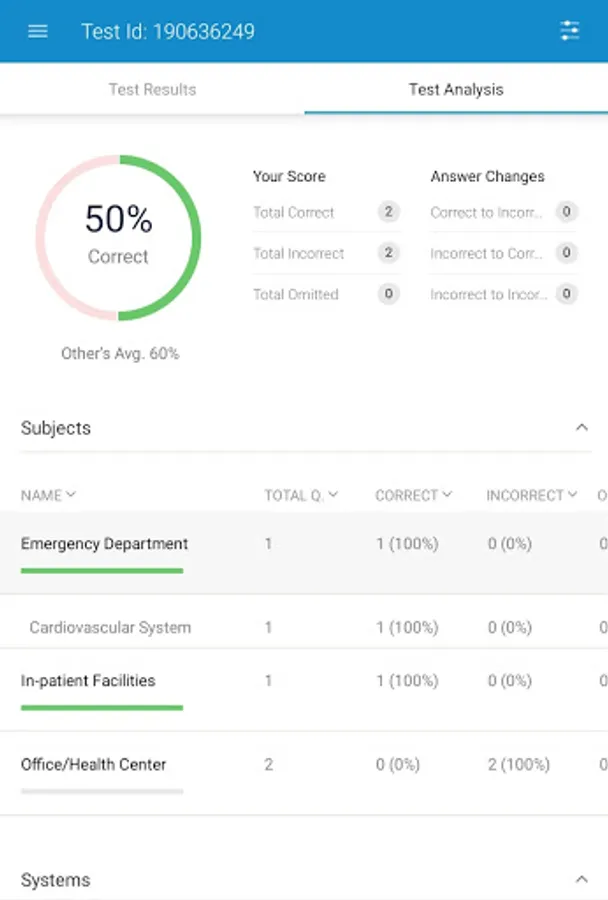The image size is (608, 900).
Task: Sort by the CORRECT column
Action: point(414,495)
